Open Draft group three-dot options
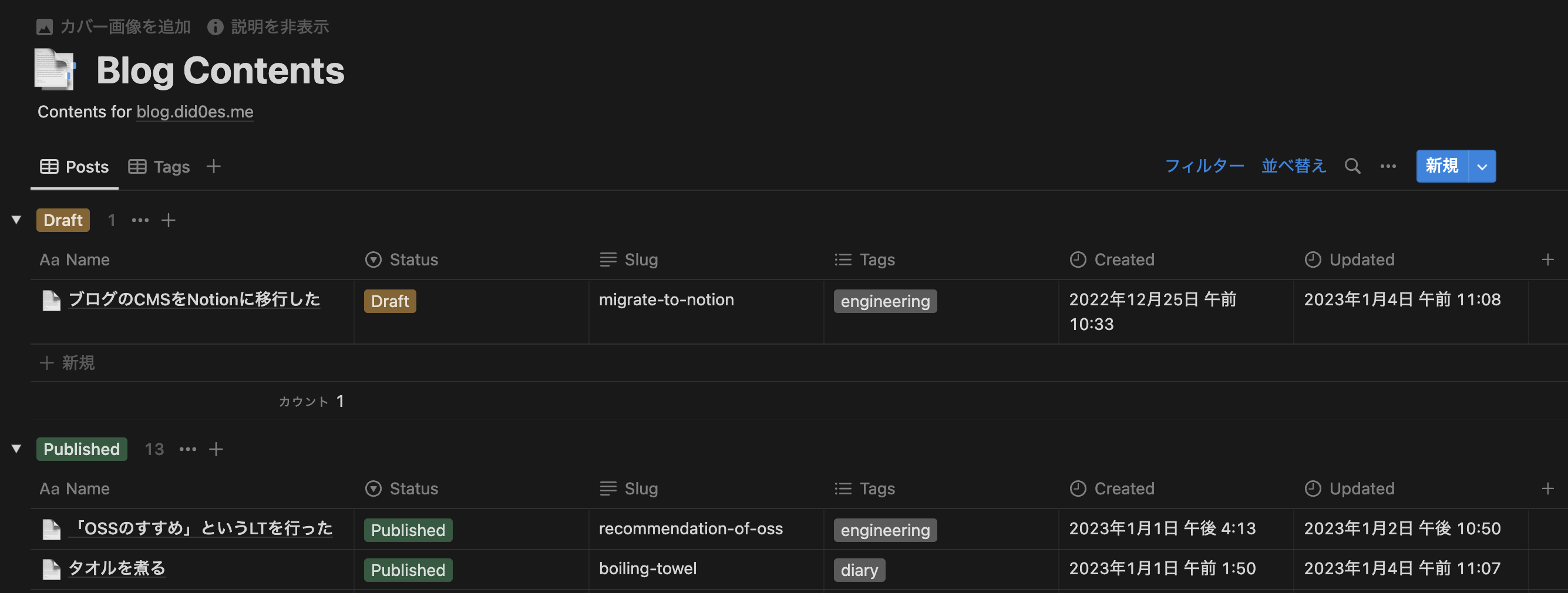 [x=140, y=220]
